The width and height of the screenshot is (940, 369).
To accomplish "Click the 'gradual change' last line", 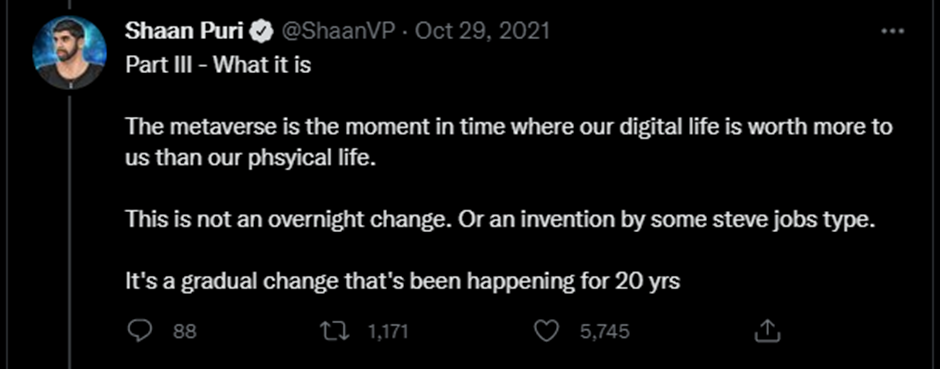I will (403, 281).
